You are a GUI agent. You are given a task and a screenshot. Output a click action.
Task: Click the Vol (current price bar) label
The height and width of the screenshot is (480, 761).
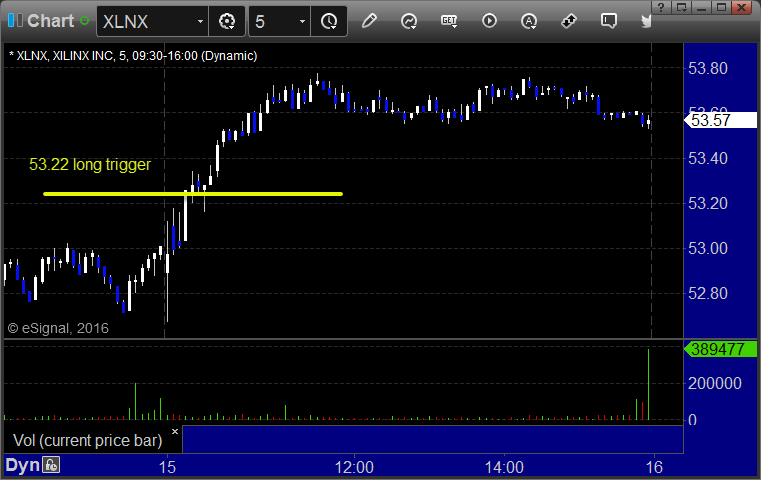(87, 440)
